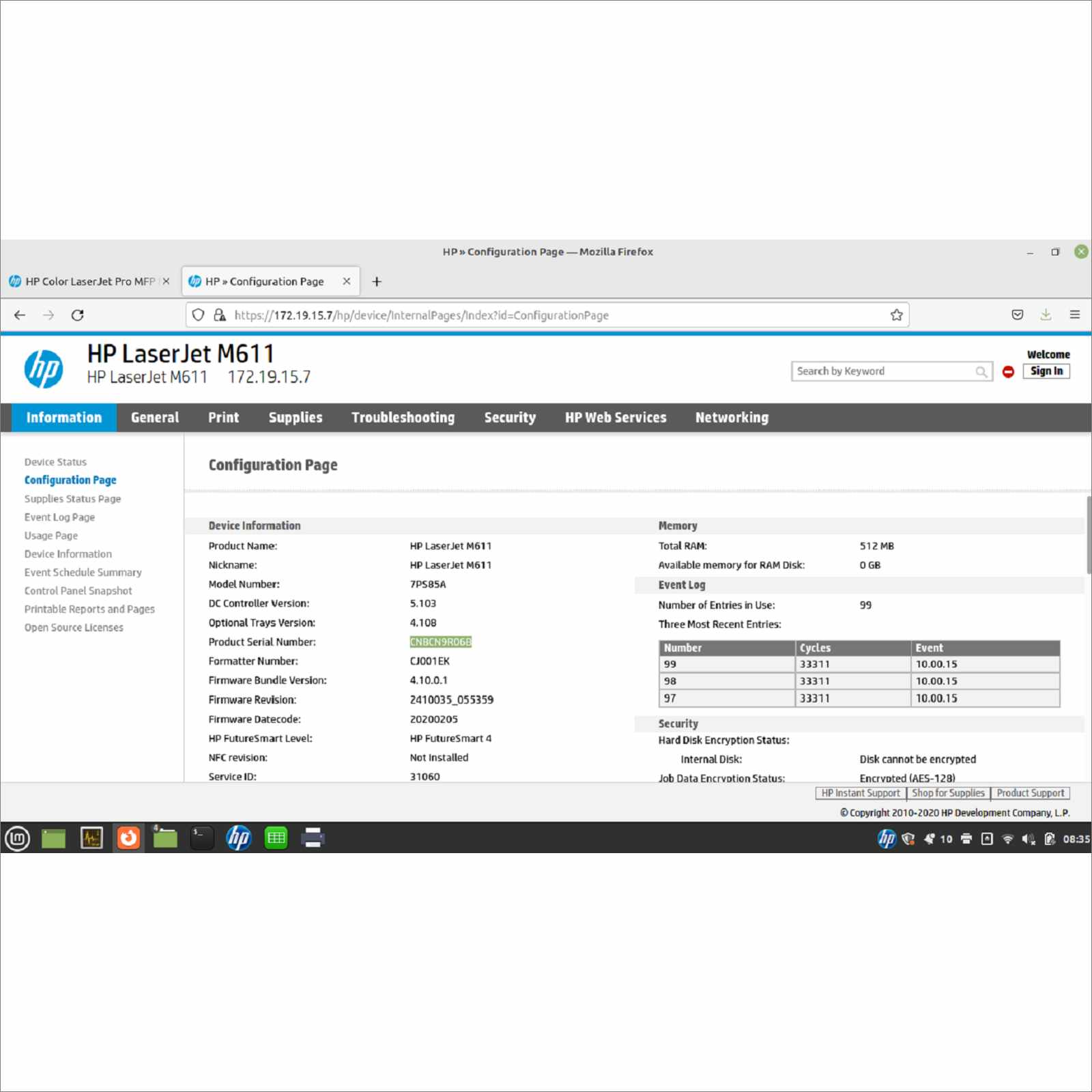
Task: Open the Information tab
Action: point(63,418)
